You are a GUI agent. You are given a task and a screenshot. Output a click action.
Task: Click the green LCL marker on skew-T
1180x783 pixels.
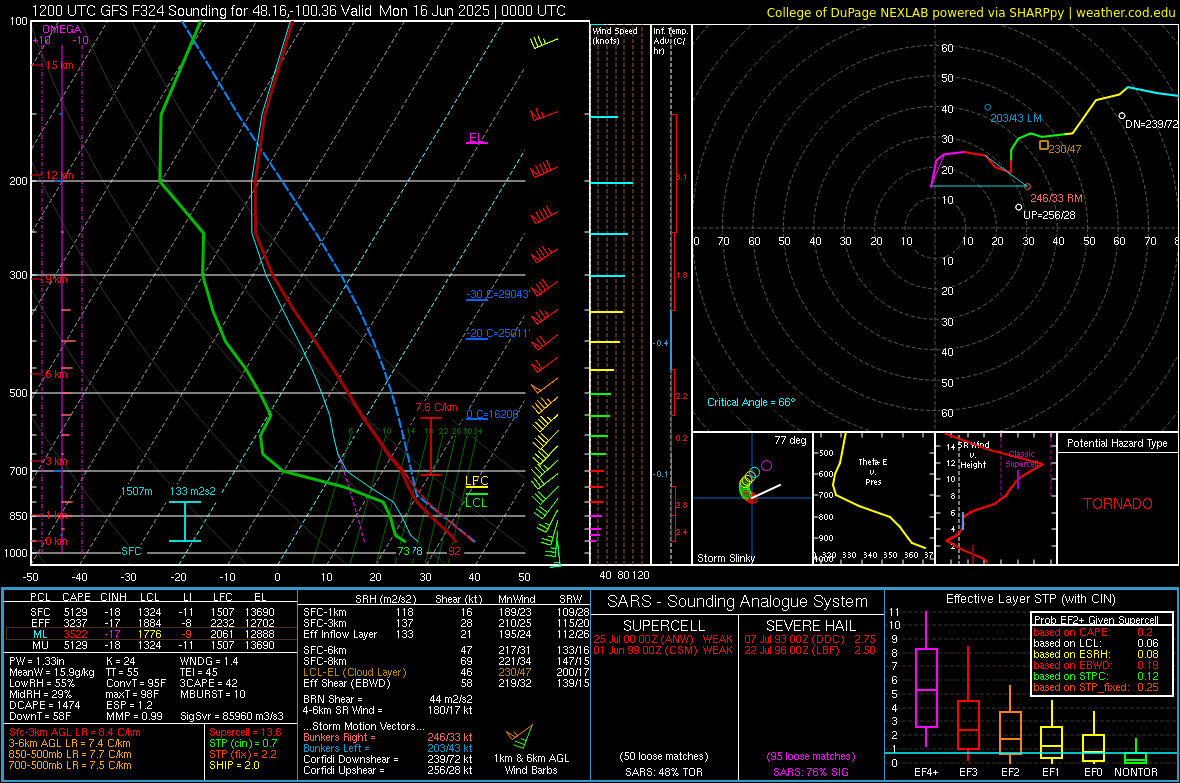[476, 502]
